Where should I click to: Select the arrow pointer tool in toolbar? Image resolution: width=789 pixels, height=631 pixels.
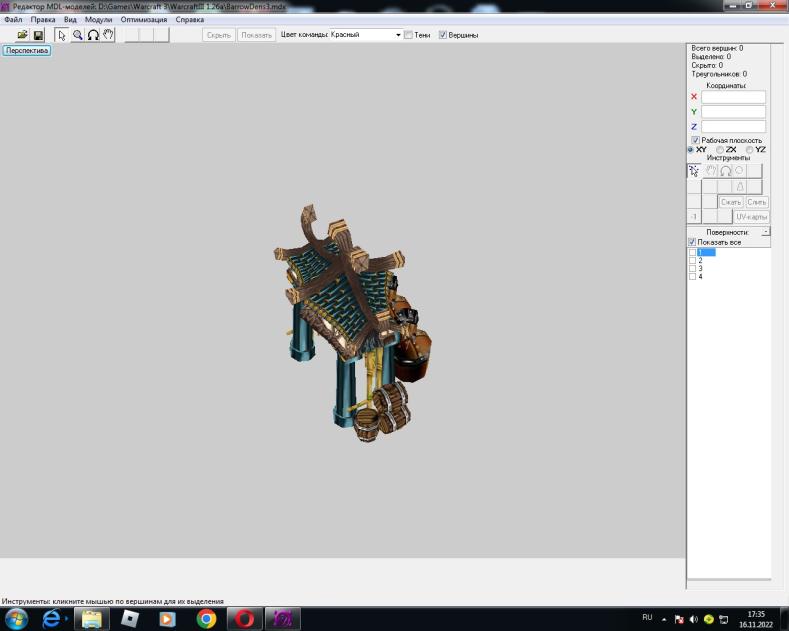coord(61,35)
